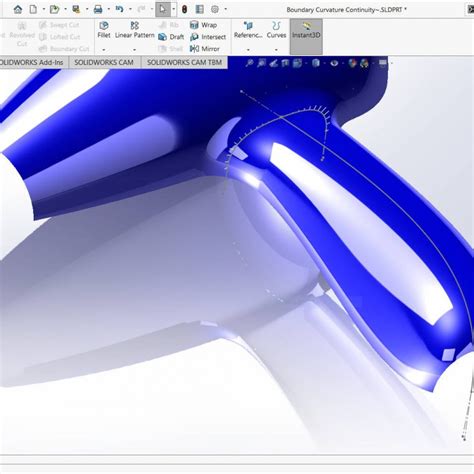
Task: Expand the Undo history dropdown arrow
Action: [130, 9]
